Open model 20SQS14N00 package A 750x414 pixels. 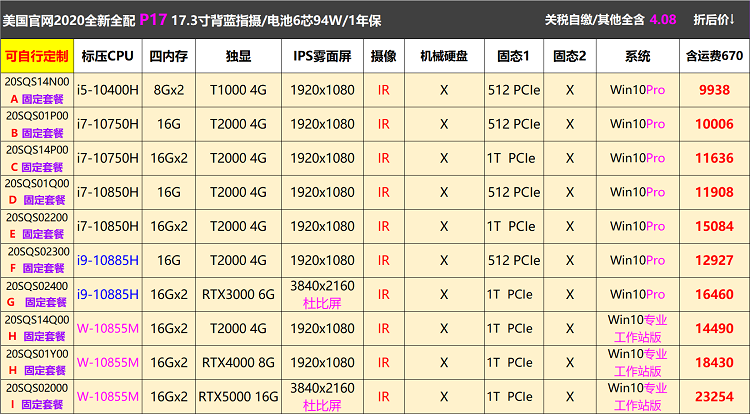click(37, 90)
